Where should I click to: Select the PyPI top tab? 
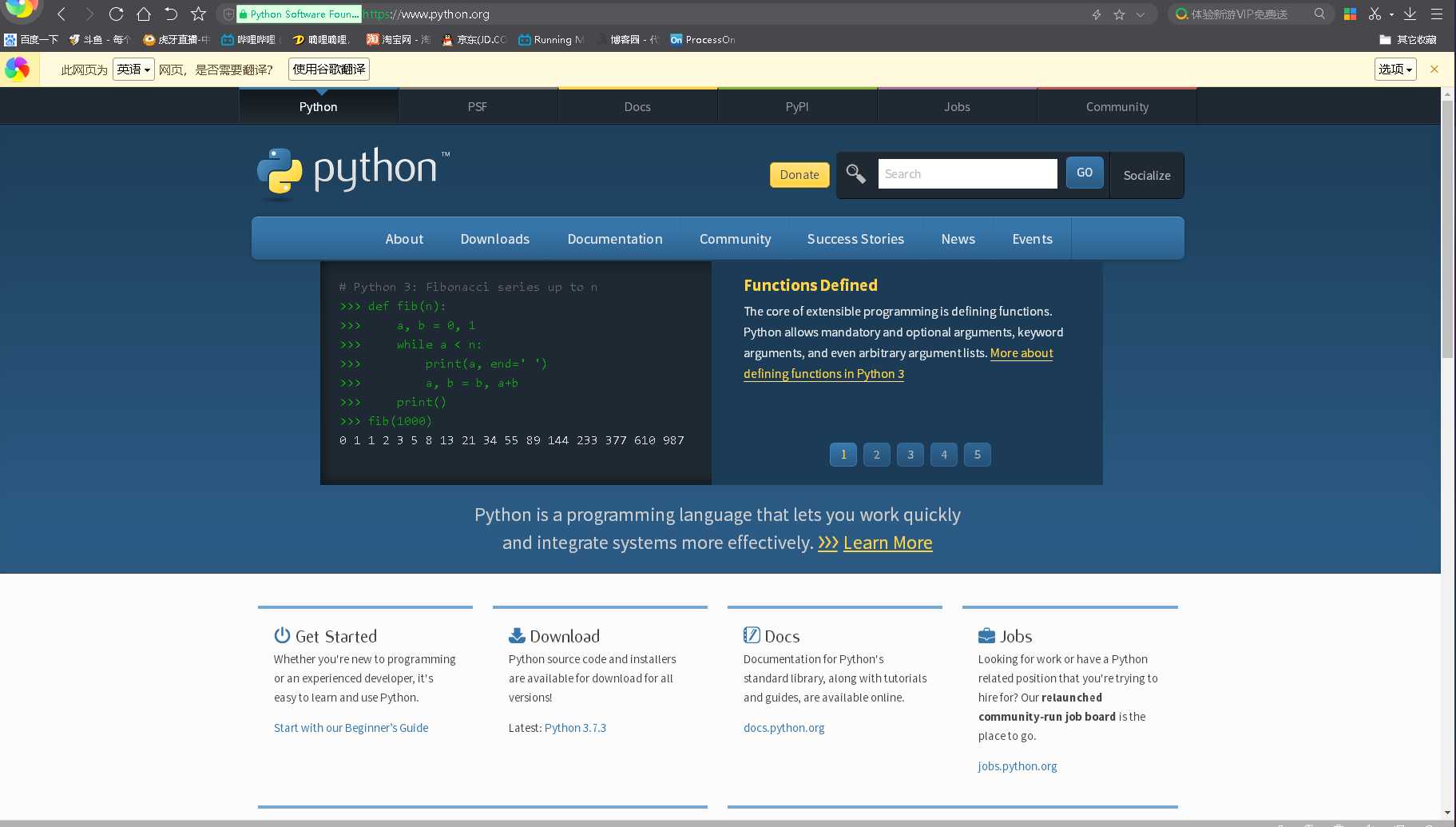[797, 106]
